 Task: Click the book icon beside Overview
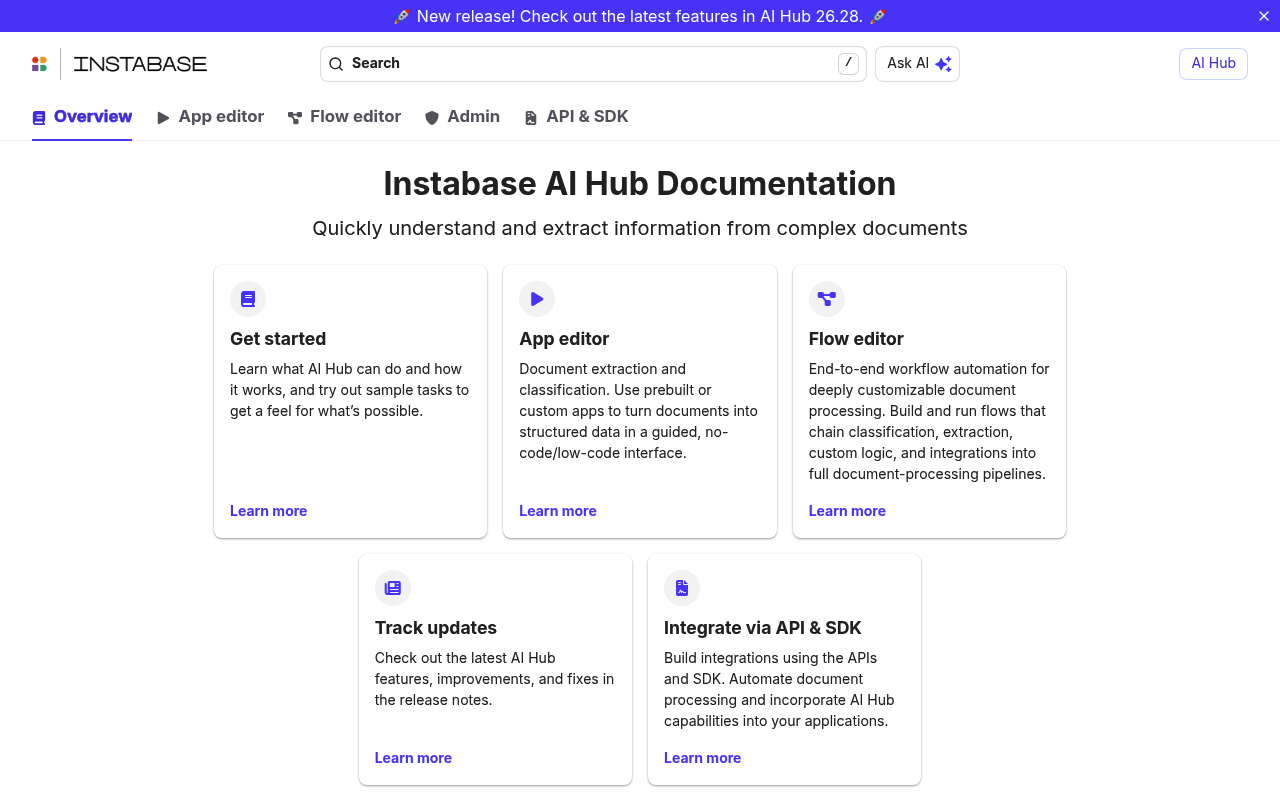pyautogui.click(x=39, y=118)
